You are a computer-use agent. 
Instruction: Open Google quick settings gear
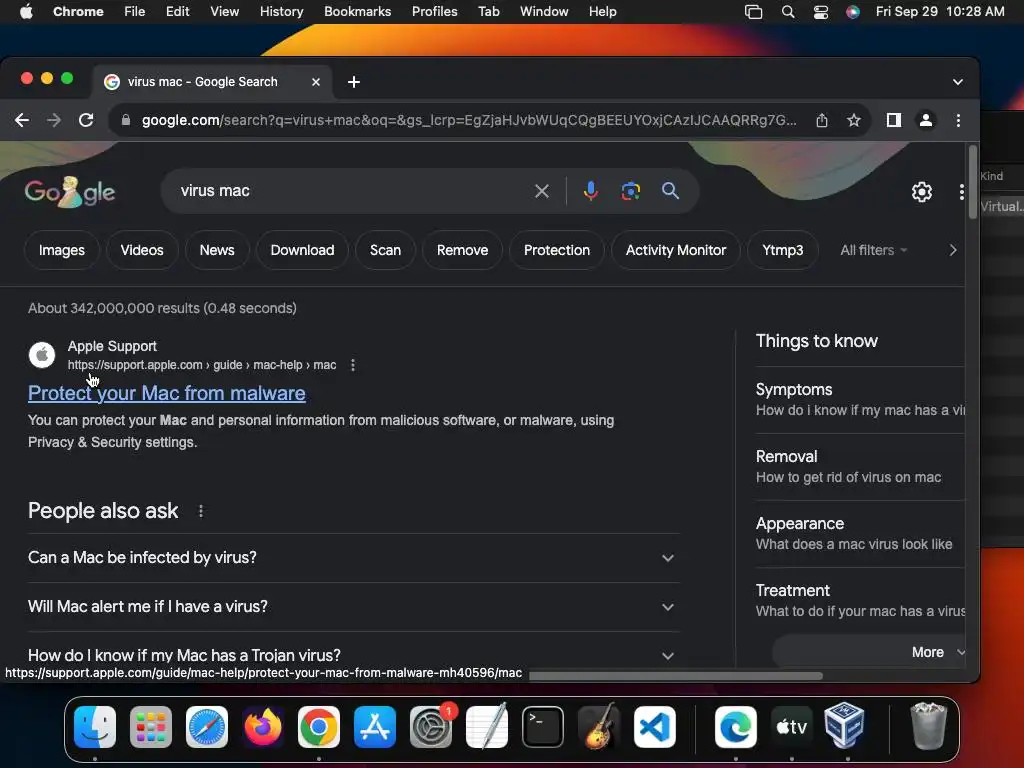(921, 192)
